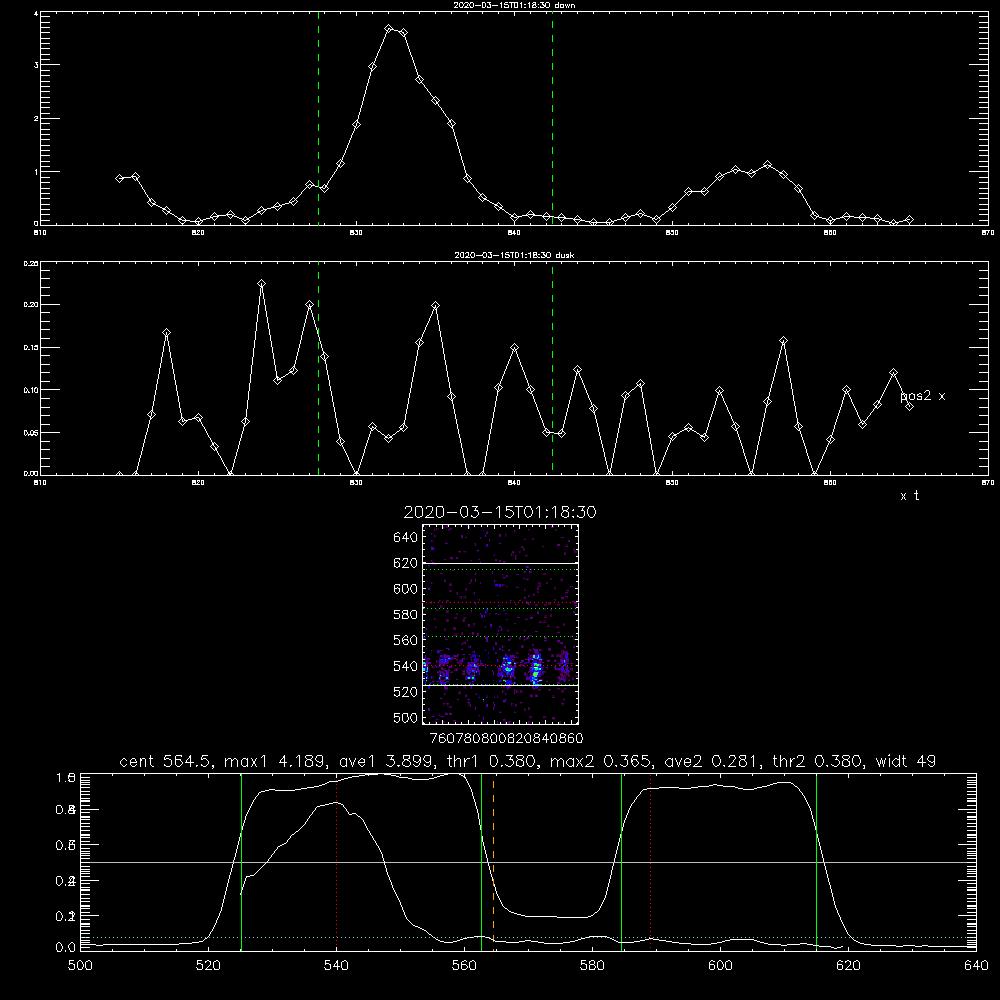1000x1000 pixels.
Task: Click the highest peak data point in dawn plot
Action: 388,29
